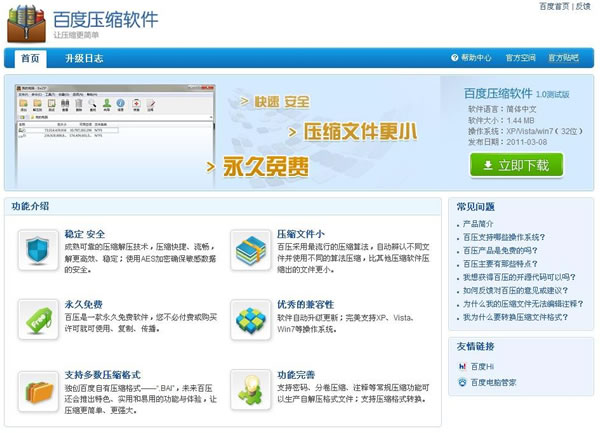This screenshot has width=600, height=433.
Task: Open the 升级日志 tab
Action: [x=84, y=59]
